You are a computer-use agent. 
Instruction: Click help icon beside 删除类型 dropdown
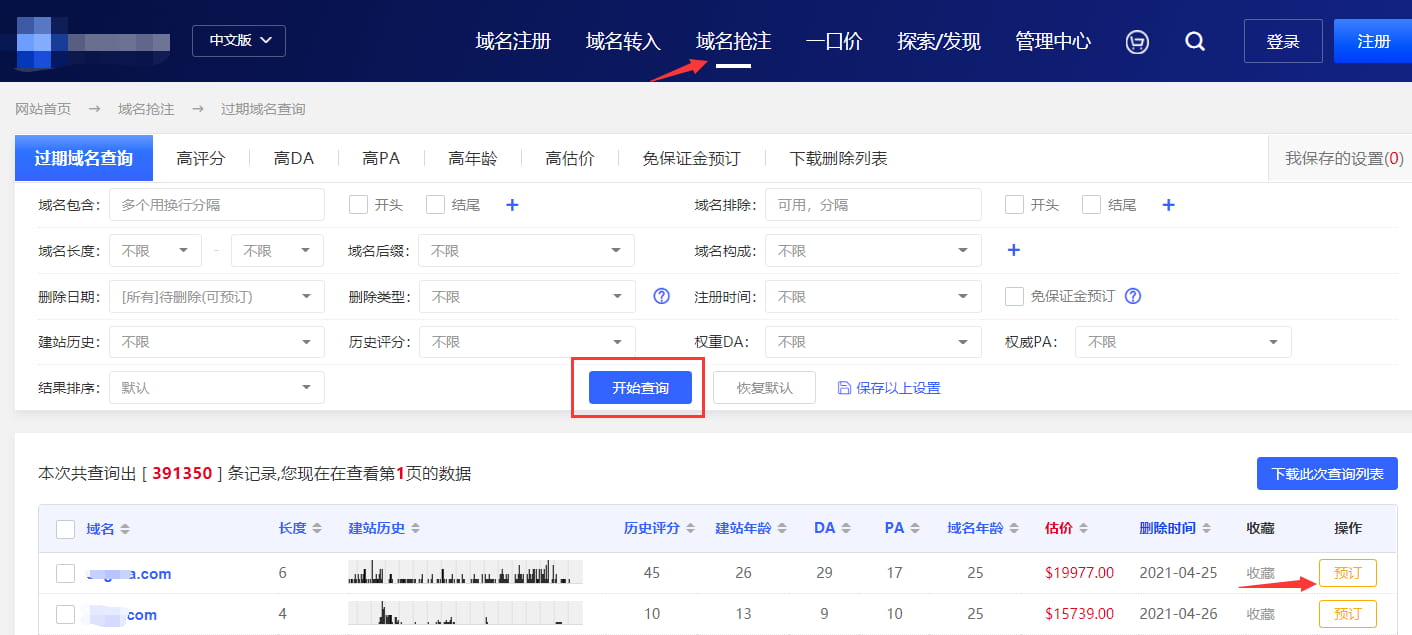pyautogui.click(x=661, y=296)
